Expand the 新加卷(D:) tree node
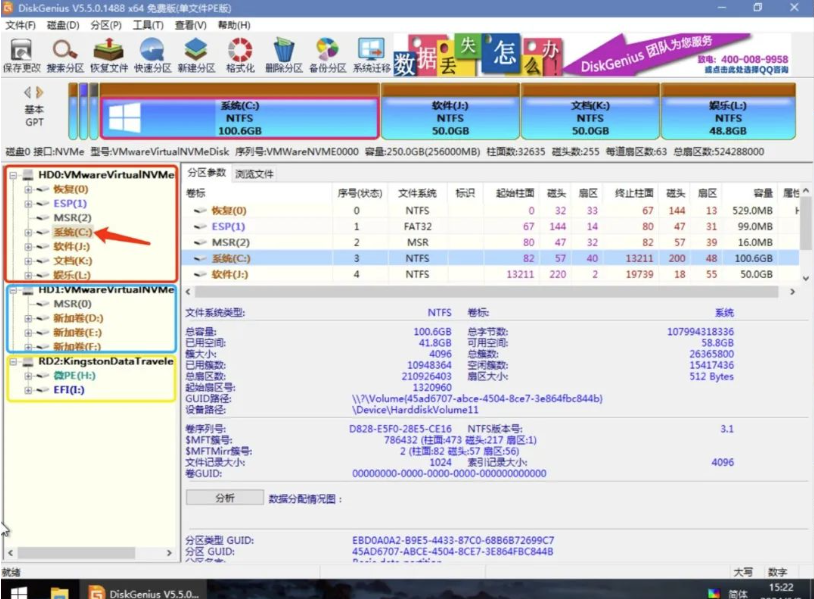 [28, 318]
